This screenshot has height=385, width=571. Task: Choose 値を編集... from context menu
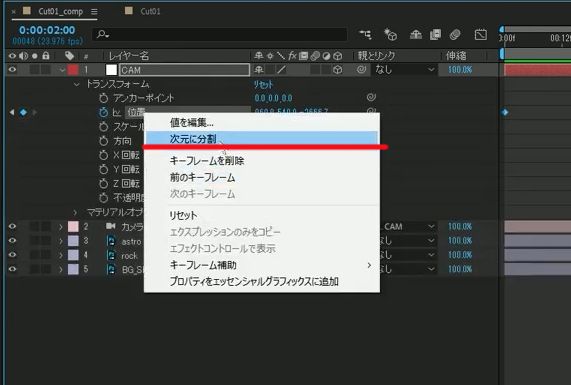tap(261, 122)
